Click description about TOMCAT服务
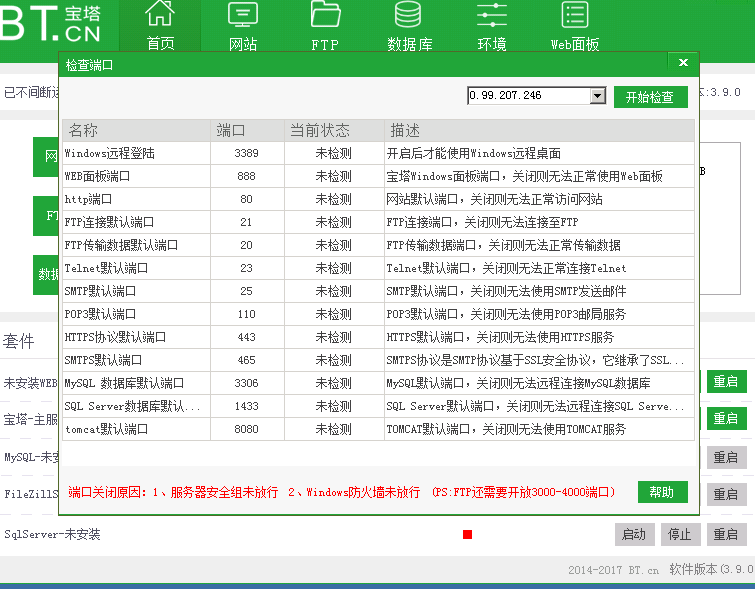 [506, 429]
